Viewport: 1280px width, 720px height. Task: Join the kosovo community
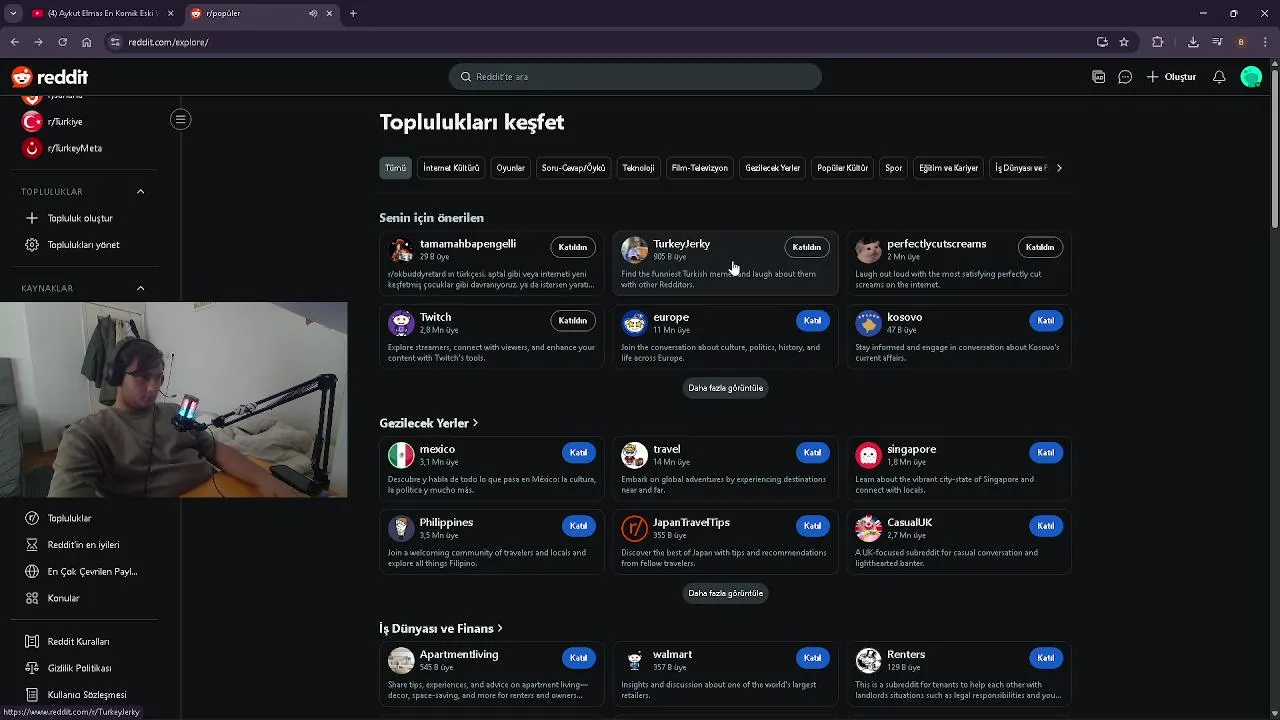point(1045,321)
